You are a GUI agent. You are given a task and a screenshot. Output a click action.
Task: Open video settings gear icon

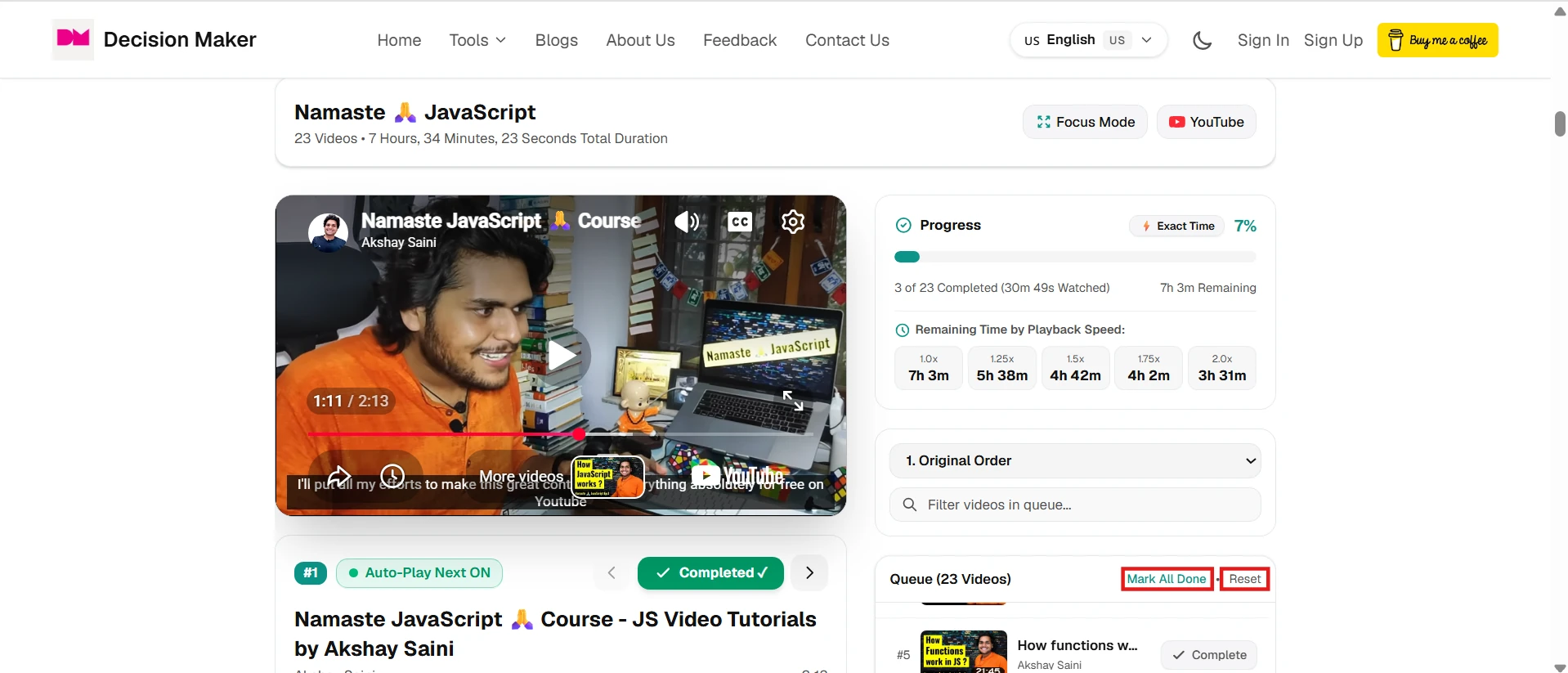(x=793, y=222)
